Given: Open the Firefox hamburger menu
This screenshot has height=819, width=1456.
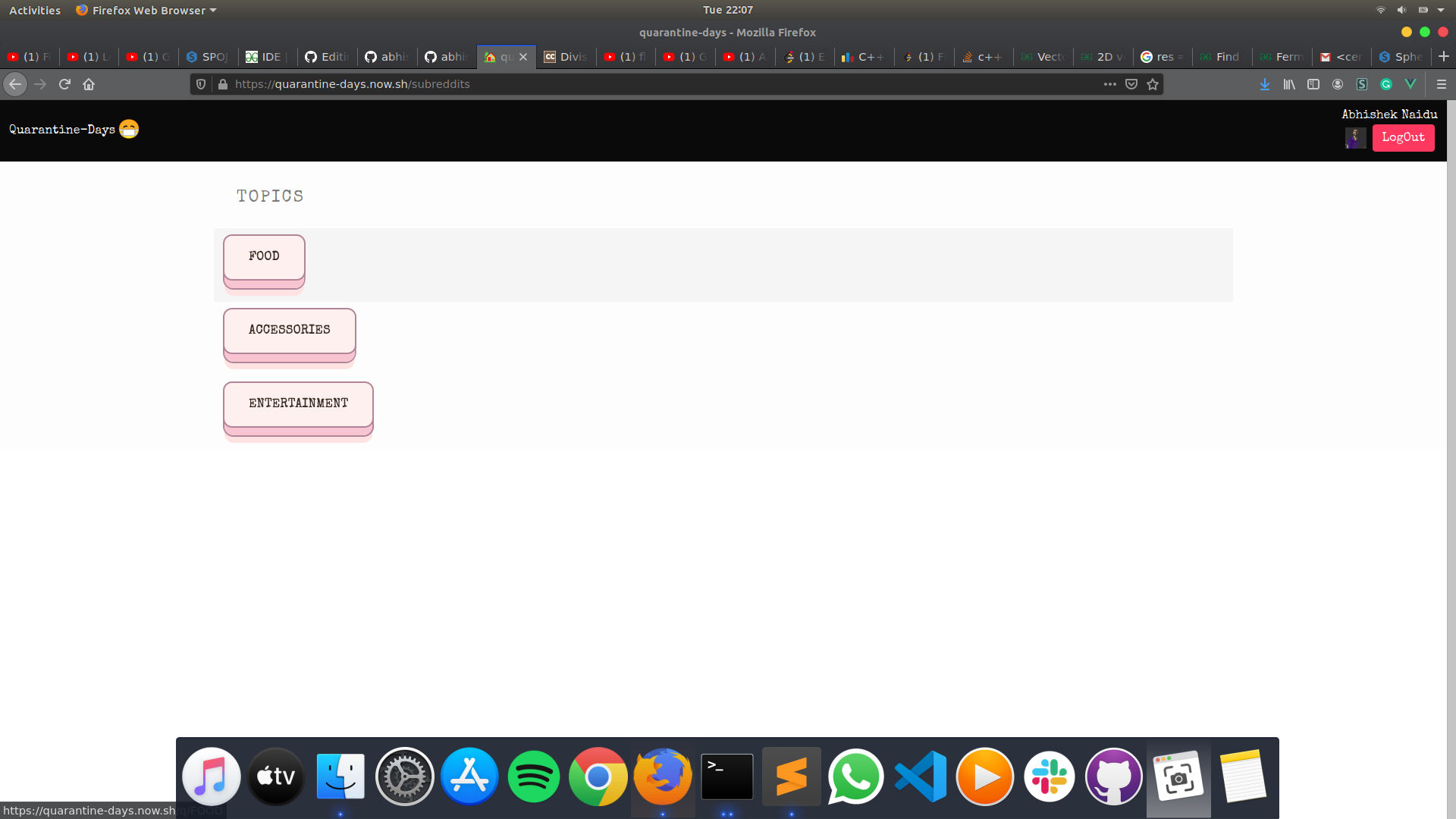Looking at the screenshot, I should pyautogui.click(x=1442, y=84).
